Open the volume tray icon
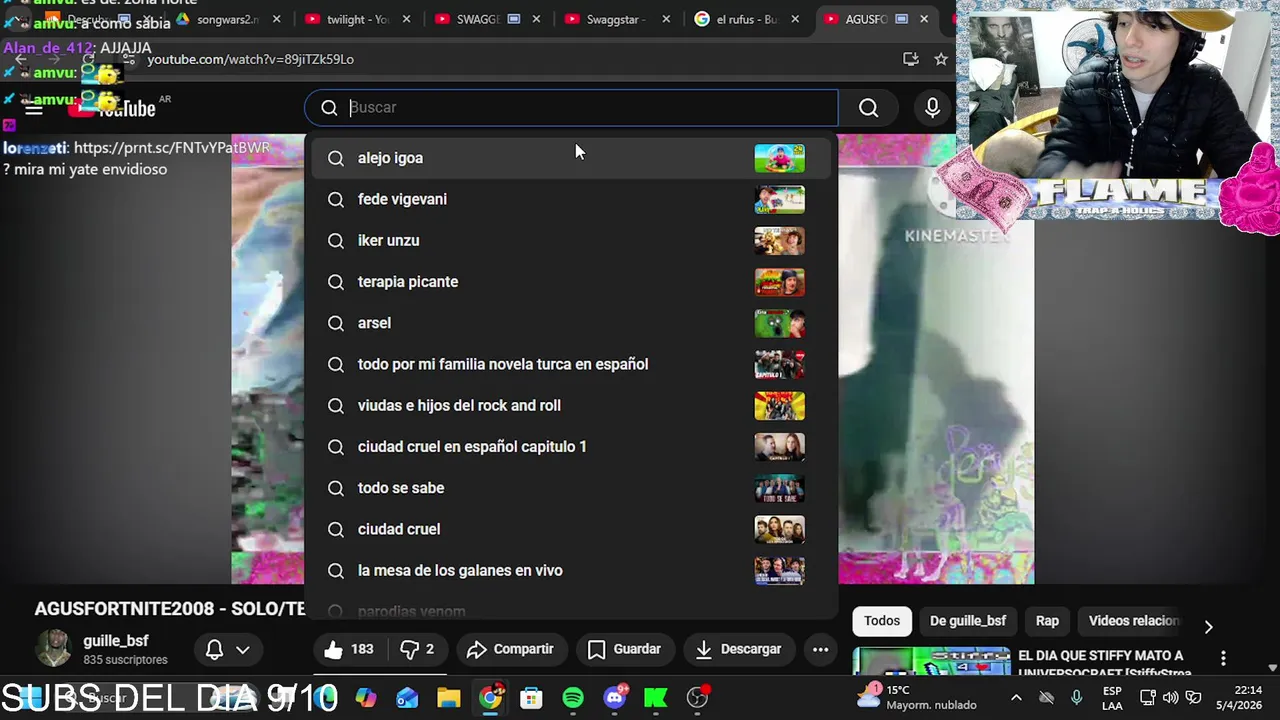Screen dimensions: 1280x720 [1170, 698]
